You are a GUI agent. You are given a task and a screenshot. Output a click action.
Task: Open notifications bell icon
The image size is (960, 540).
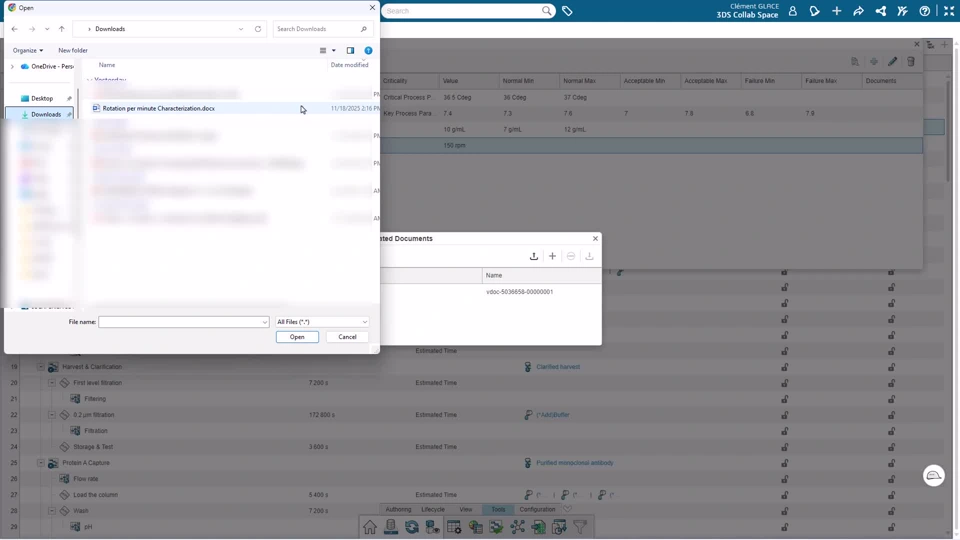[x=814, y=11]
